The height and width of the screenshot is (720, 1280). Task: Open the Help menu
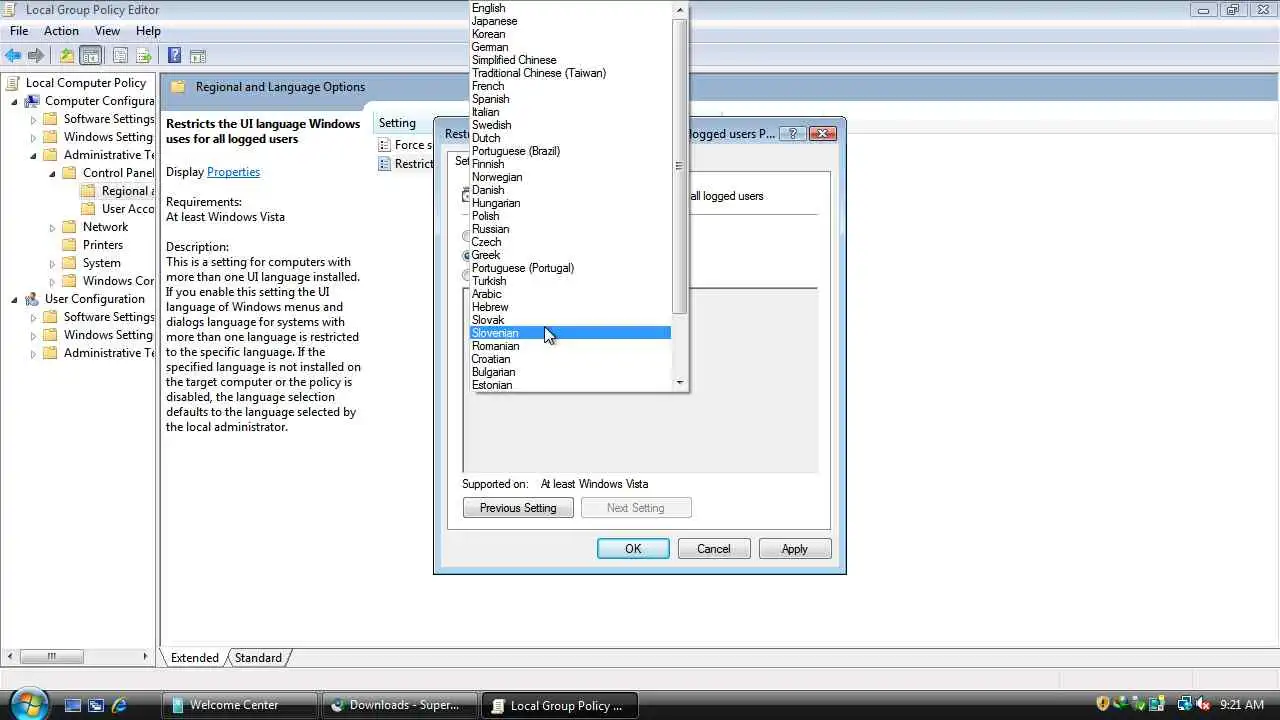(148, 31)
